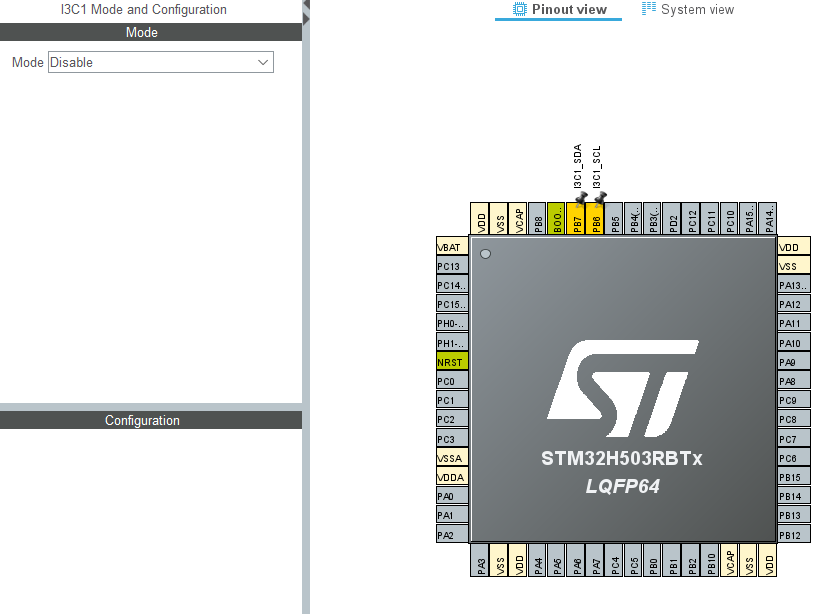Select pin PA4
The image size is (829, 614).
click(538, 561)
